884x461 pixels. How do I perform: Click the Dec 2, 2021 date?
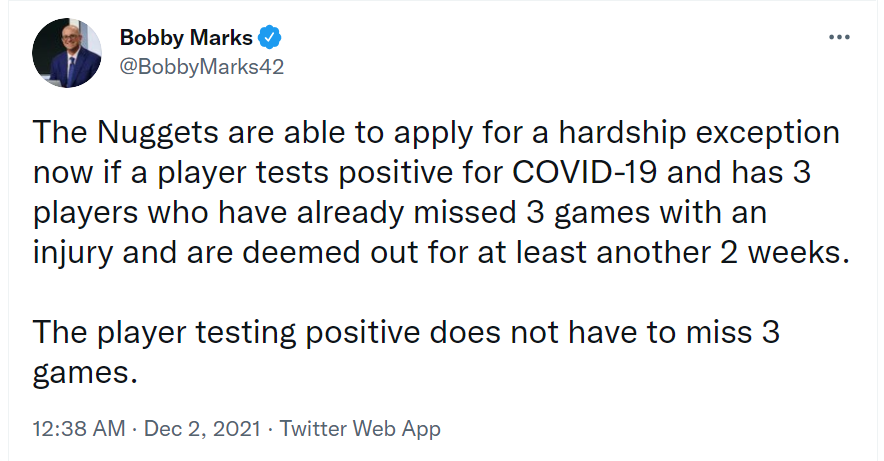tap(204, 429)
